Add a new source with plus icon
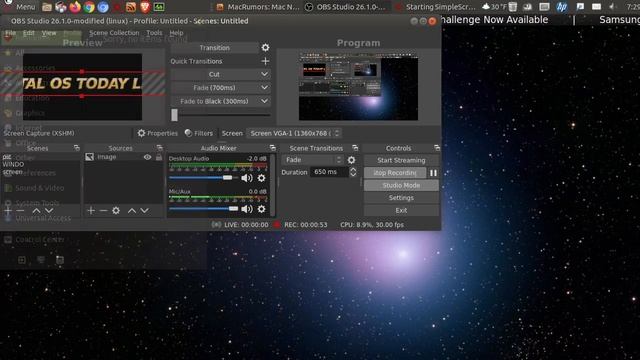640x360 pixels. 91,211
